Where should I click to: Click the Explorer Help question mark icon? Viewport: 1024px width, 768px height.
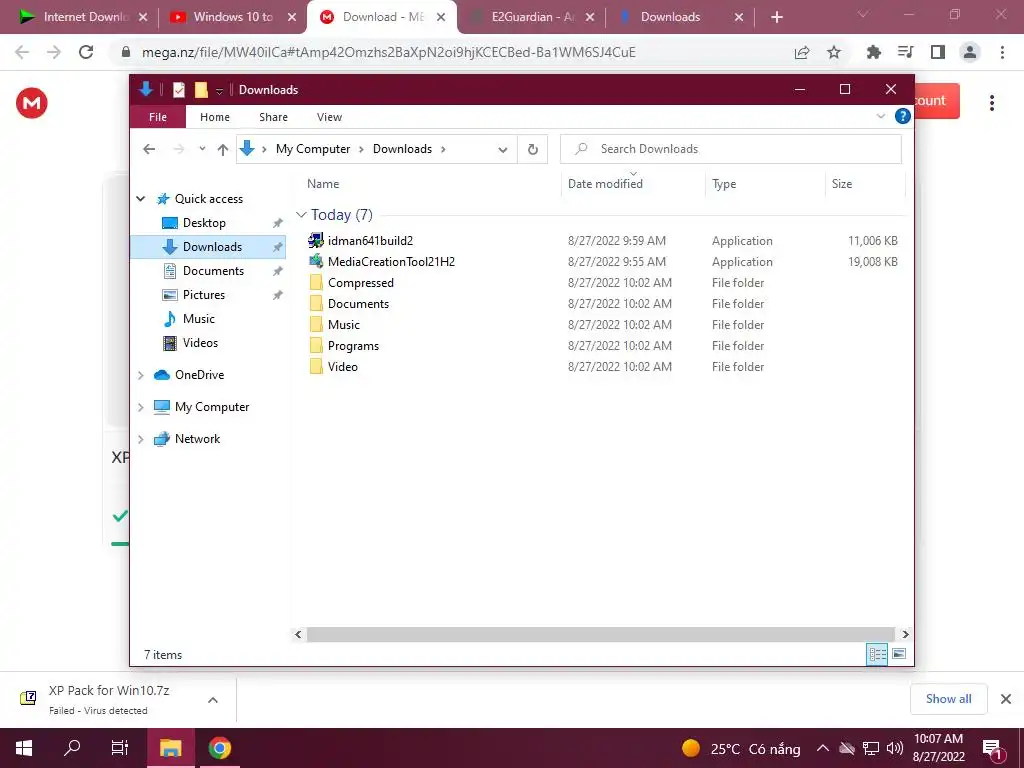[903, 116]
